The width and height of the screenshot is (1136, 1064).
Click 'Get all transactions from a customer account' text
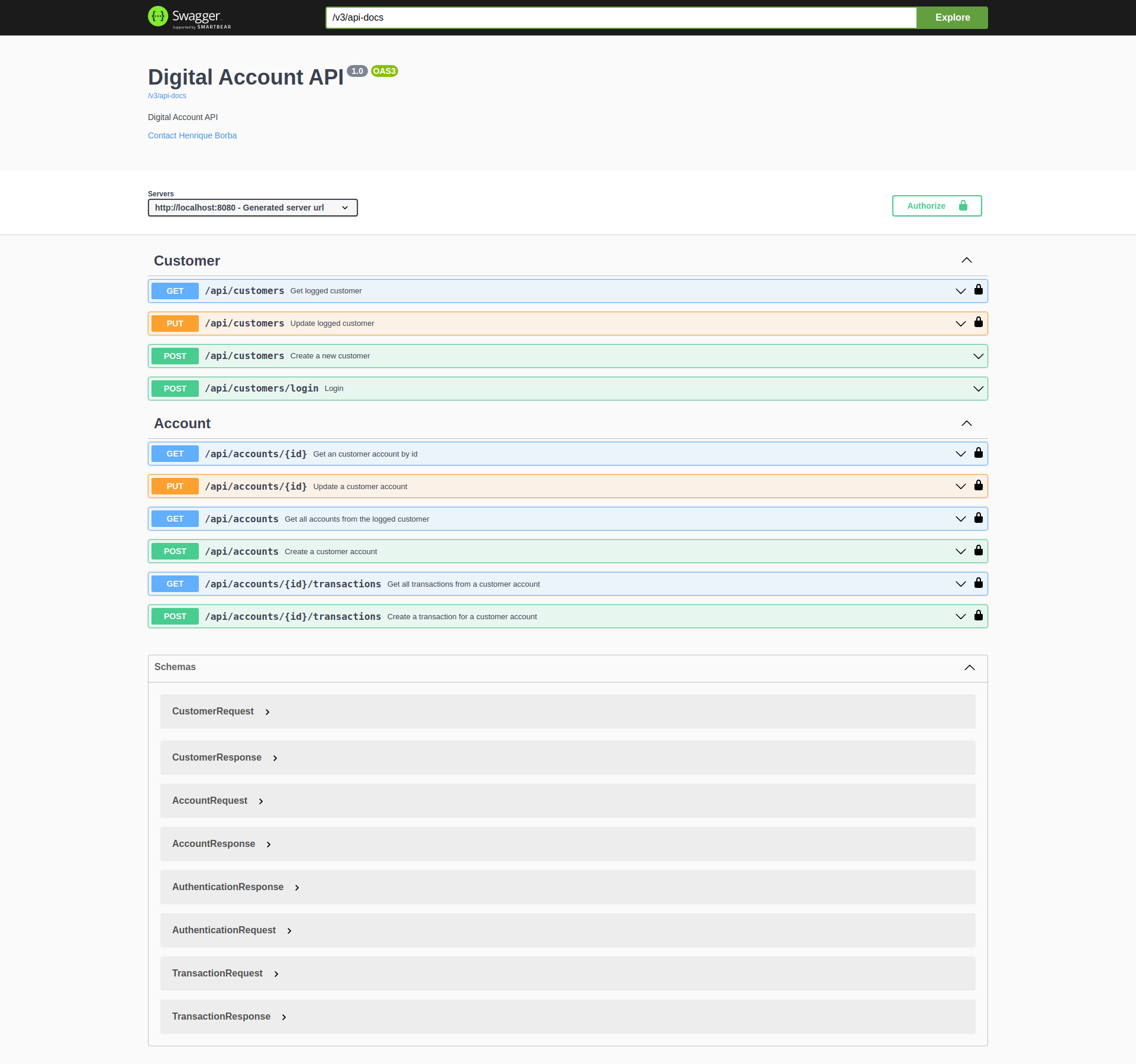(x=463, y=584)
